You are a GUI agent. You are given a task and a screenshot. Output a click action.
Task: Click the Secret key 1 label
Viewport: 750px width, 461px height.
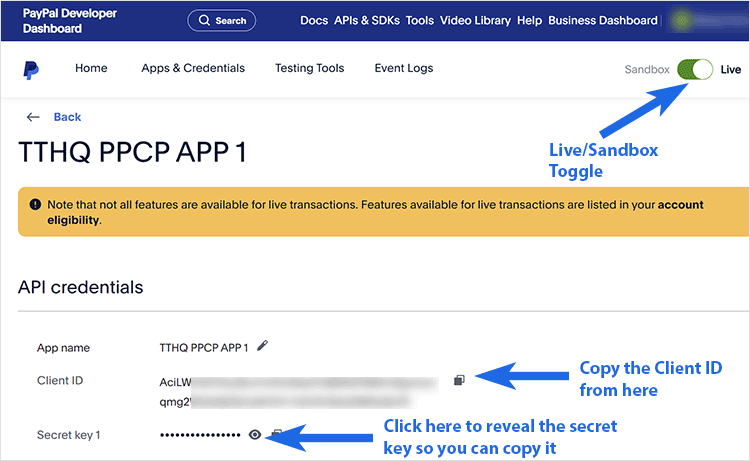coord(68,435)
